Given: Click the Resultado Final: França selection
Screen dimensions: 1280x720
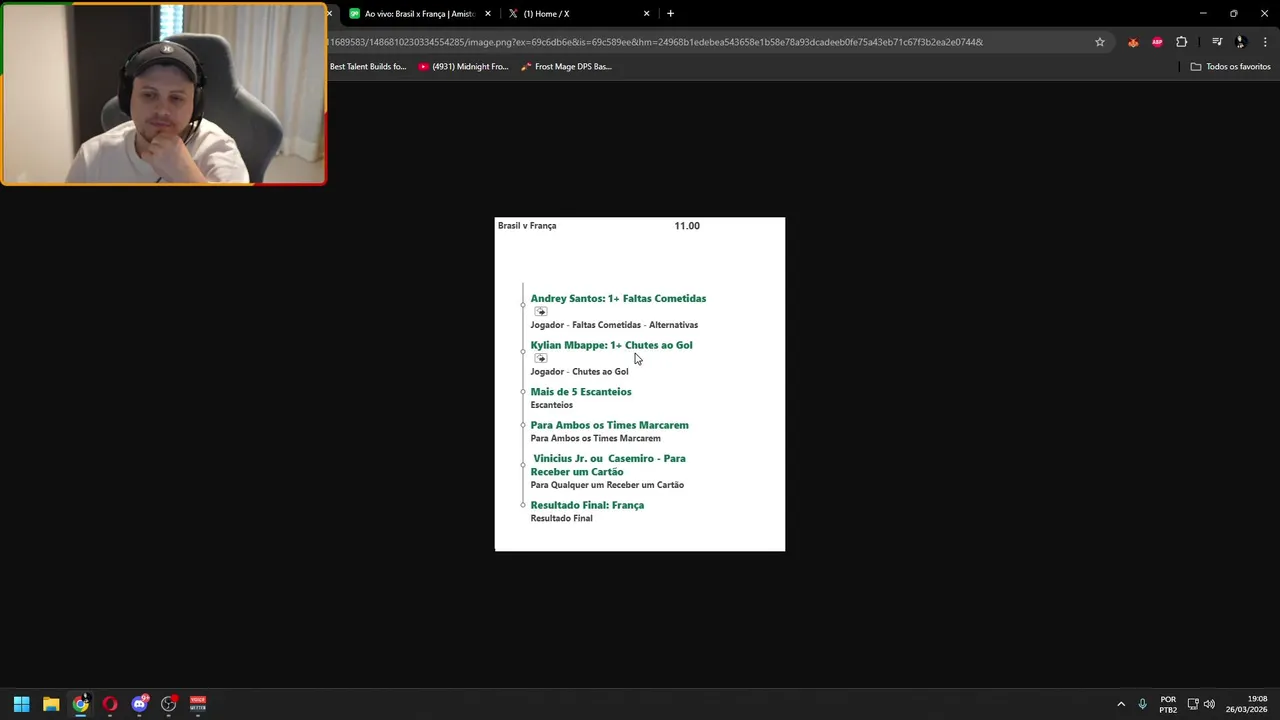Looking at the screenshot, I should [x=587, y=505].
